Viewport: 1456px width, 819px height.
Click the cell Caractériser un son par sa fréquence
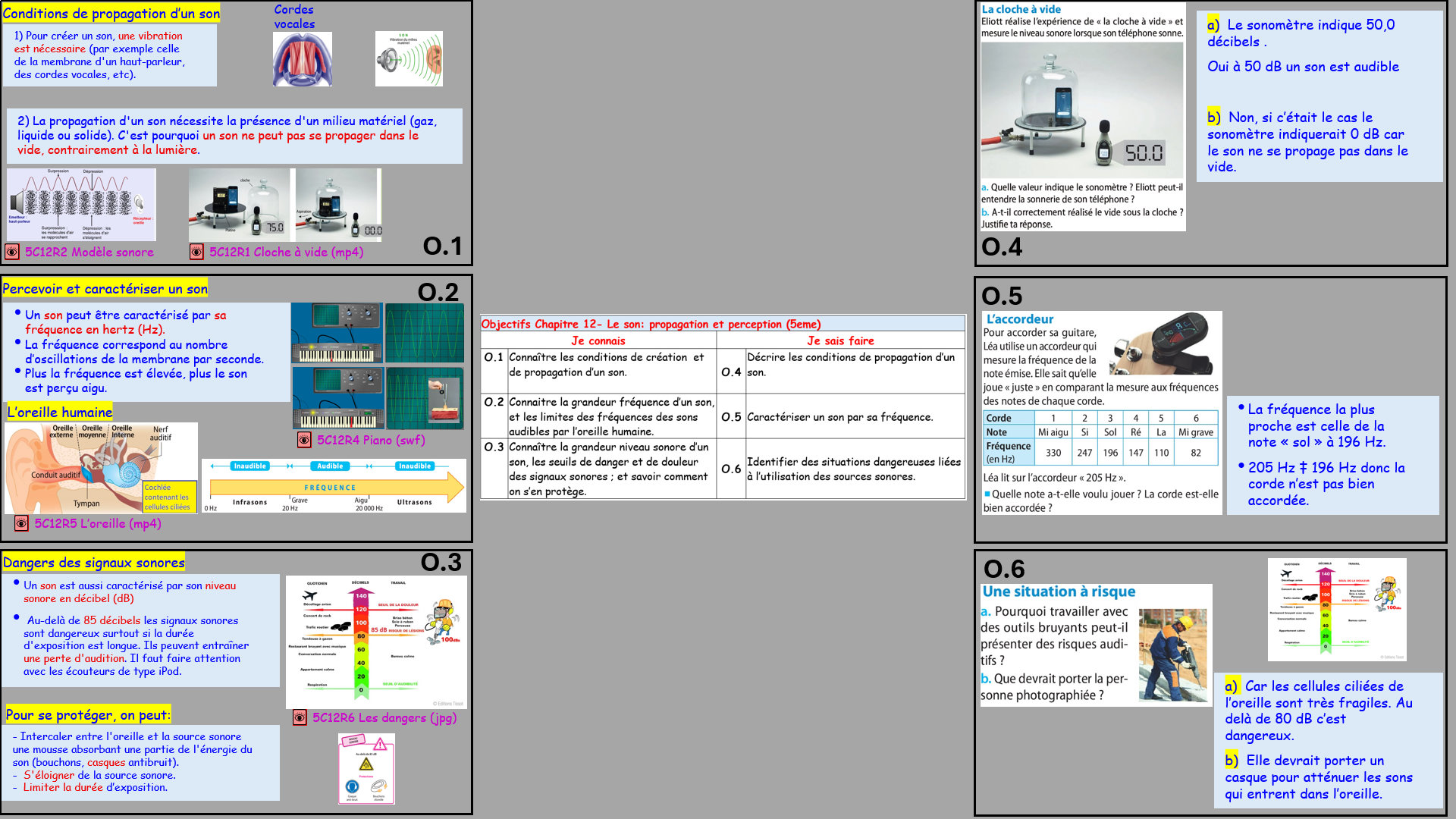[855, 416]
